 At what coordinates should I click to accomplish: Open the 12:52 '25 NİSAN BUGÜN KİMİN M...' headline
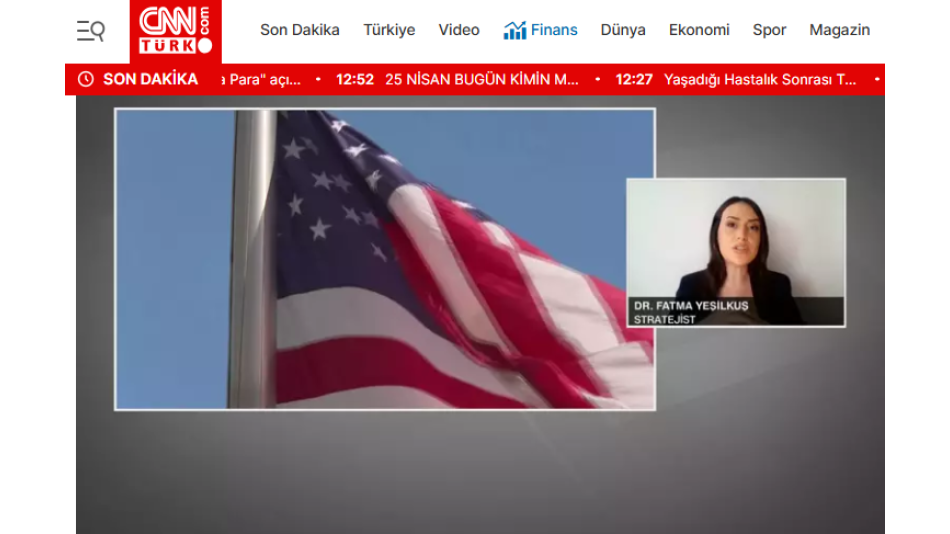[x=457, y=79]
